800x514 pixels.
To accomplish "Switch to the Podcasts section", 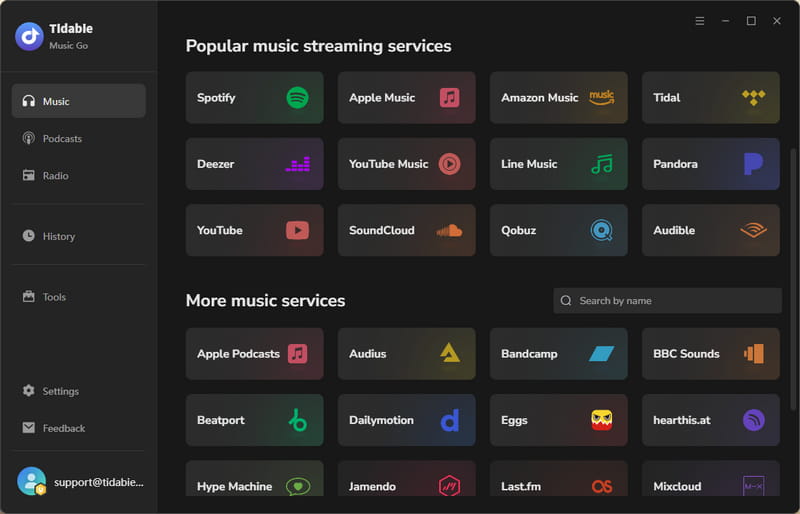I will pyautogui.click(x=79, y=138).
